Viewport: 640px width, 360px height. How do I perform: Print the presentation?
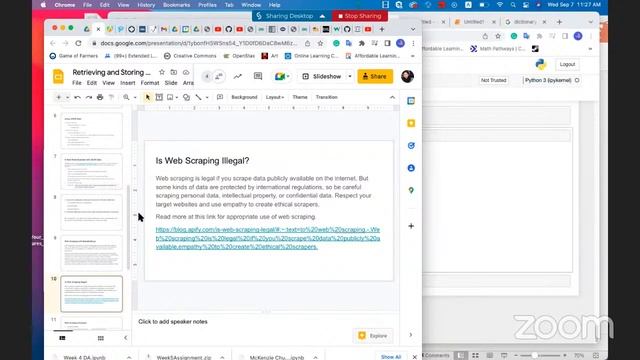[100, 97]
